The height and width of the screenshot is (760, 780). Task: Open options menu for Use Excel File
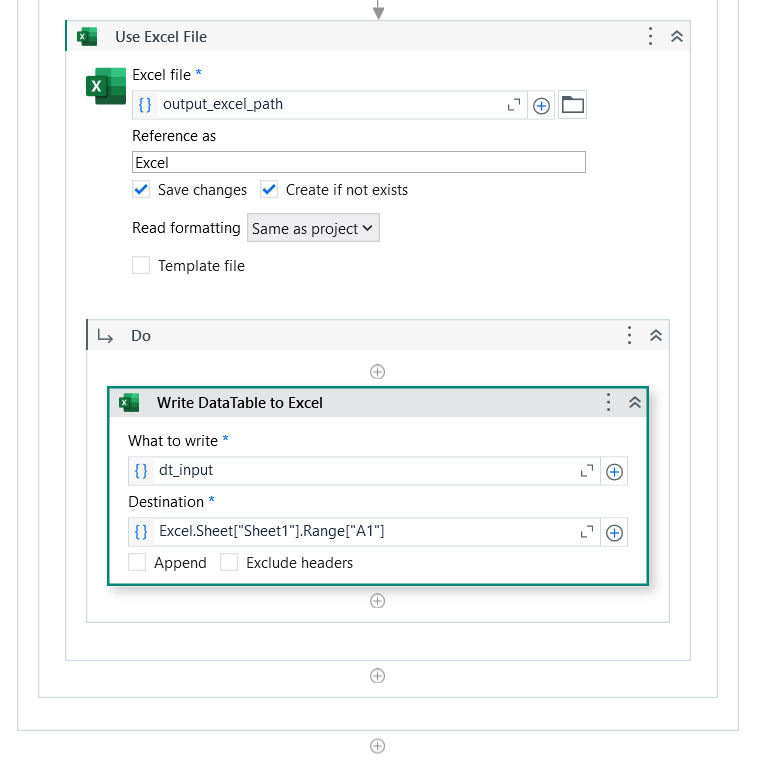coord(650,36)
